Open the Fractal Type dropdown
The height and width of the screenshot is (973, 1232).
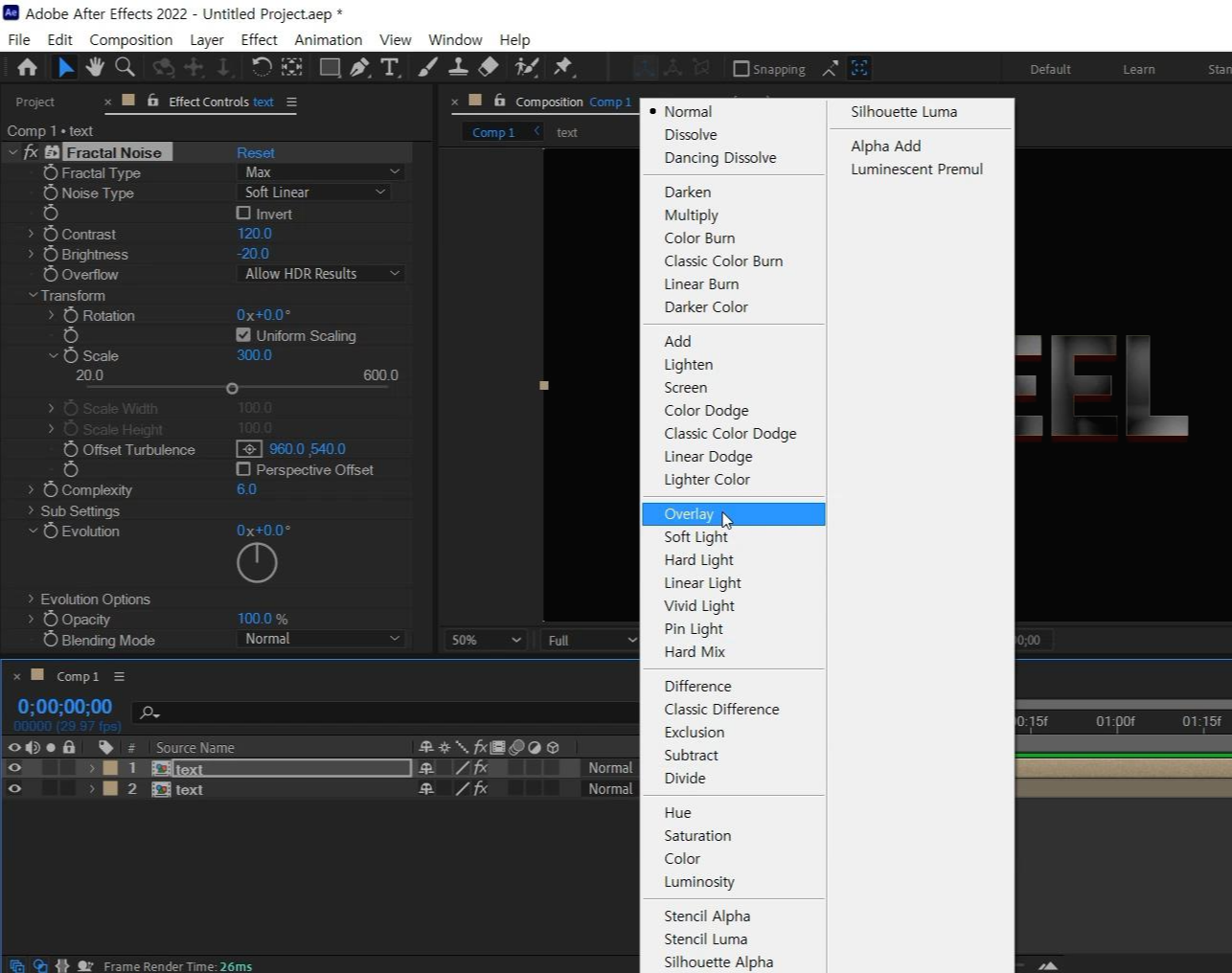pyautogui.click(x=321, y=172)
